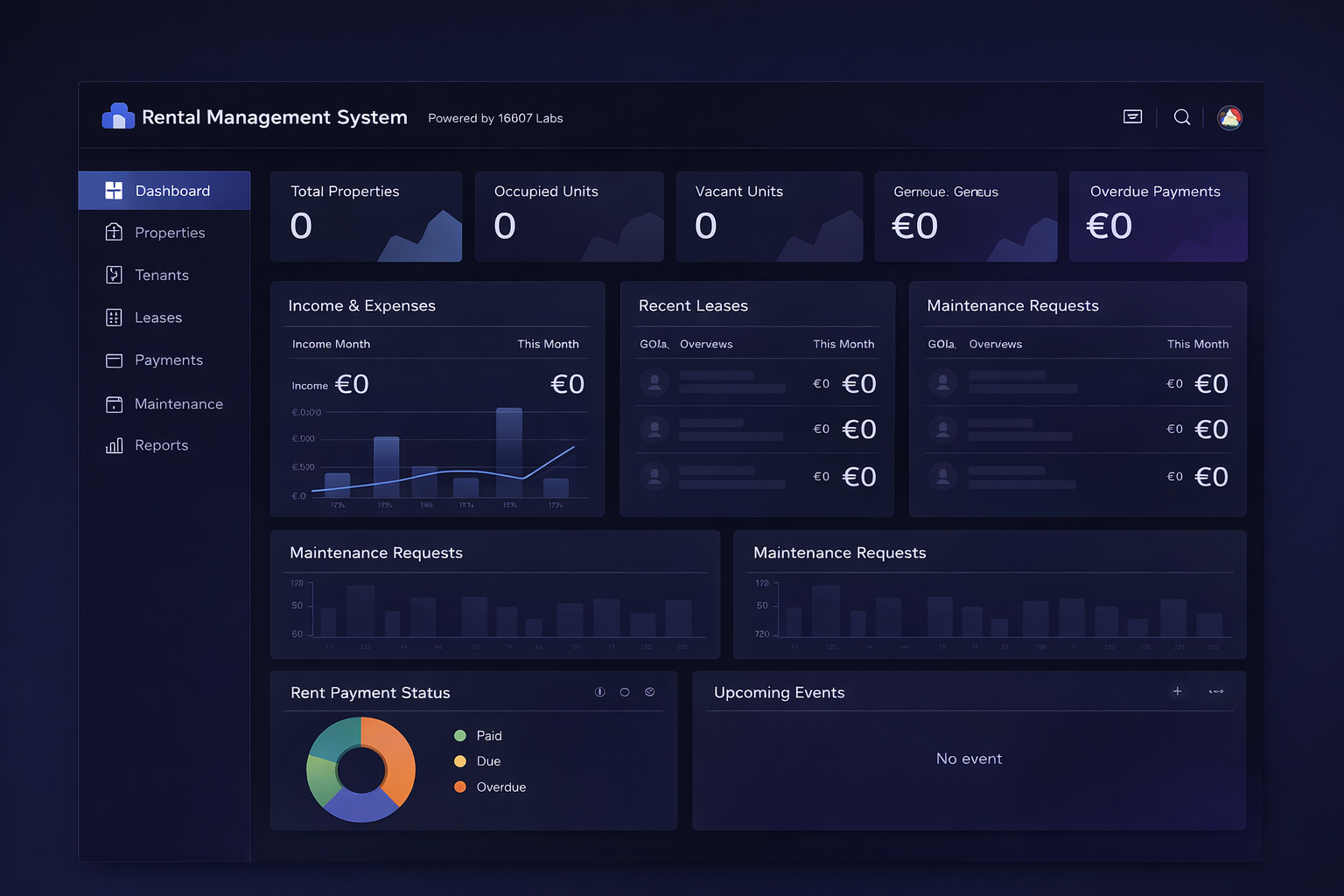Viewport: 1344px width, 896px height.
Task: Select the Income & Expenses panel header
Action: pos(362,305)
